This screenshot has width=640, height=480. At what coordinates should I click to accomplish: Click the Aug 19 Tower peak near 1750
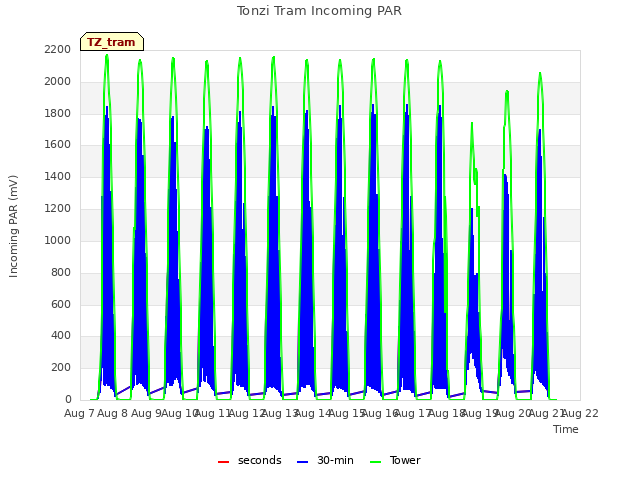(472, 123)
